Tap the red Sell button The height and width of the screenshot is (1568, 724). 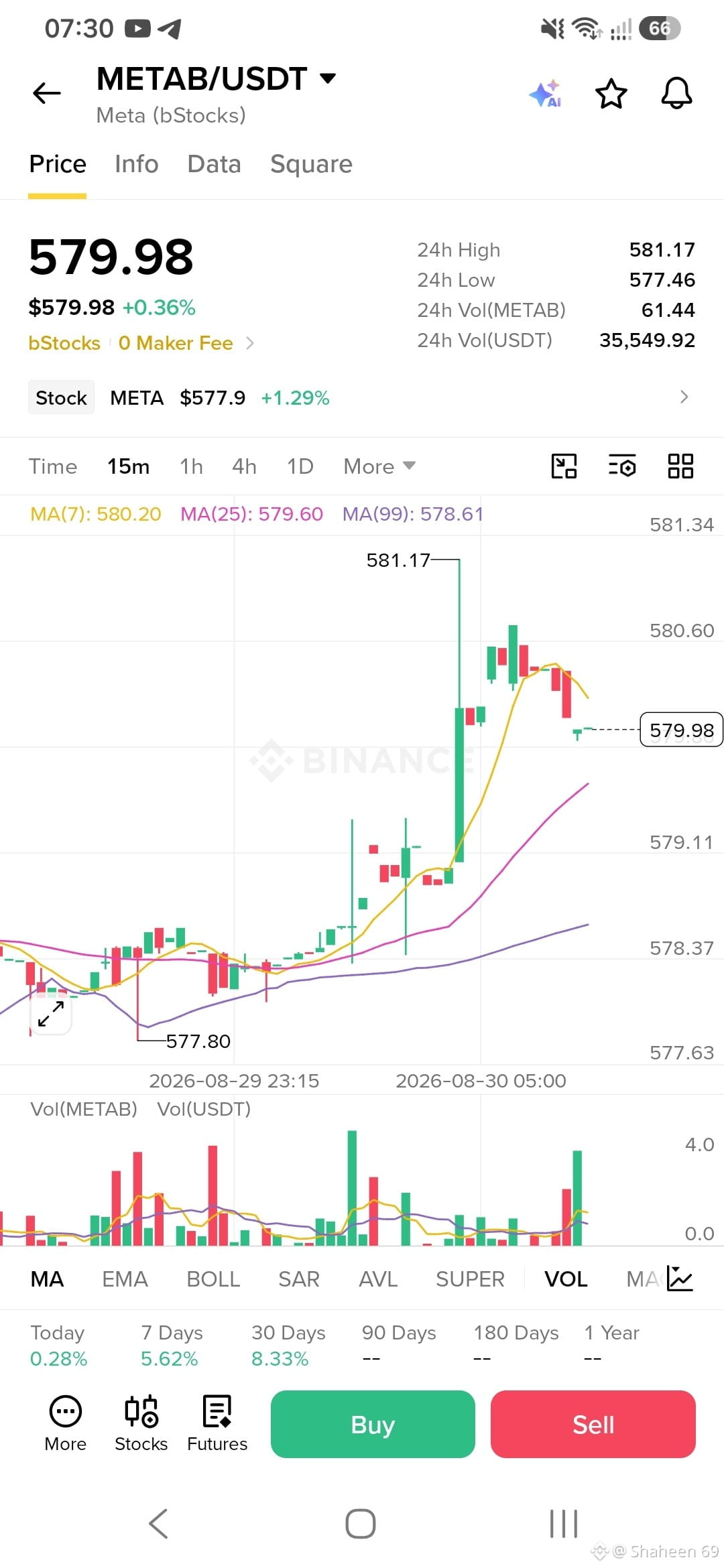pos(593,1424)
